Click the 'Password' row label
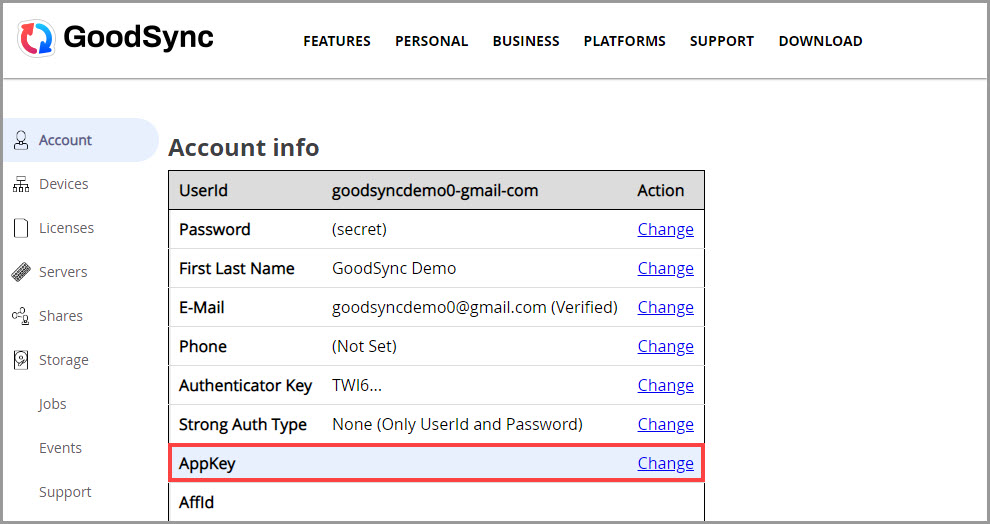The width and height of the screenshot is (990, 524). click(215, 229)
